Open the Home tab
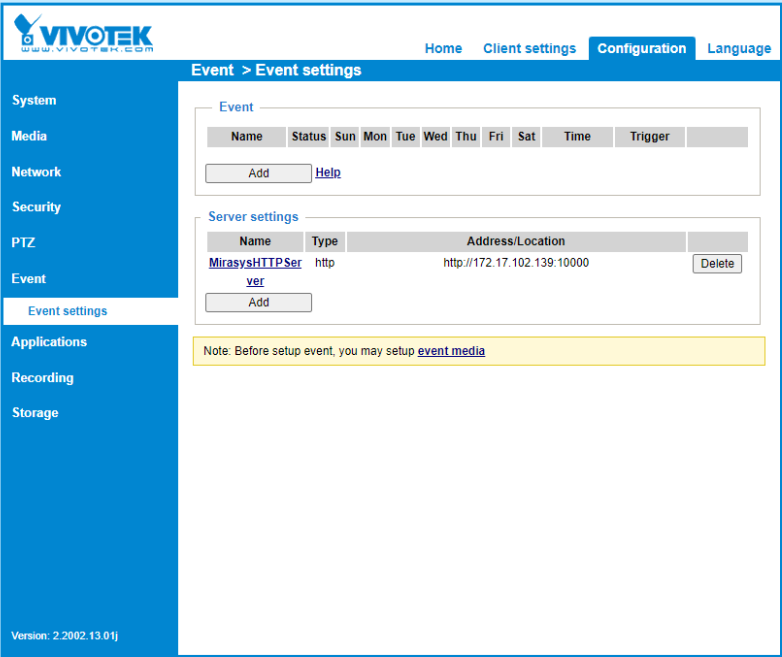The image size is (782, 657). pos(443,48)
